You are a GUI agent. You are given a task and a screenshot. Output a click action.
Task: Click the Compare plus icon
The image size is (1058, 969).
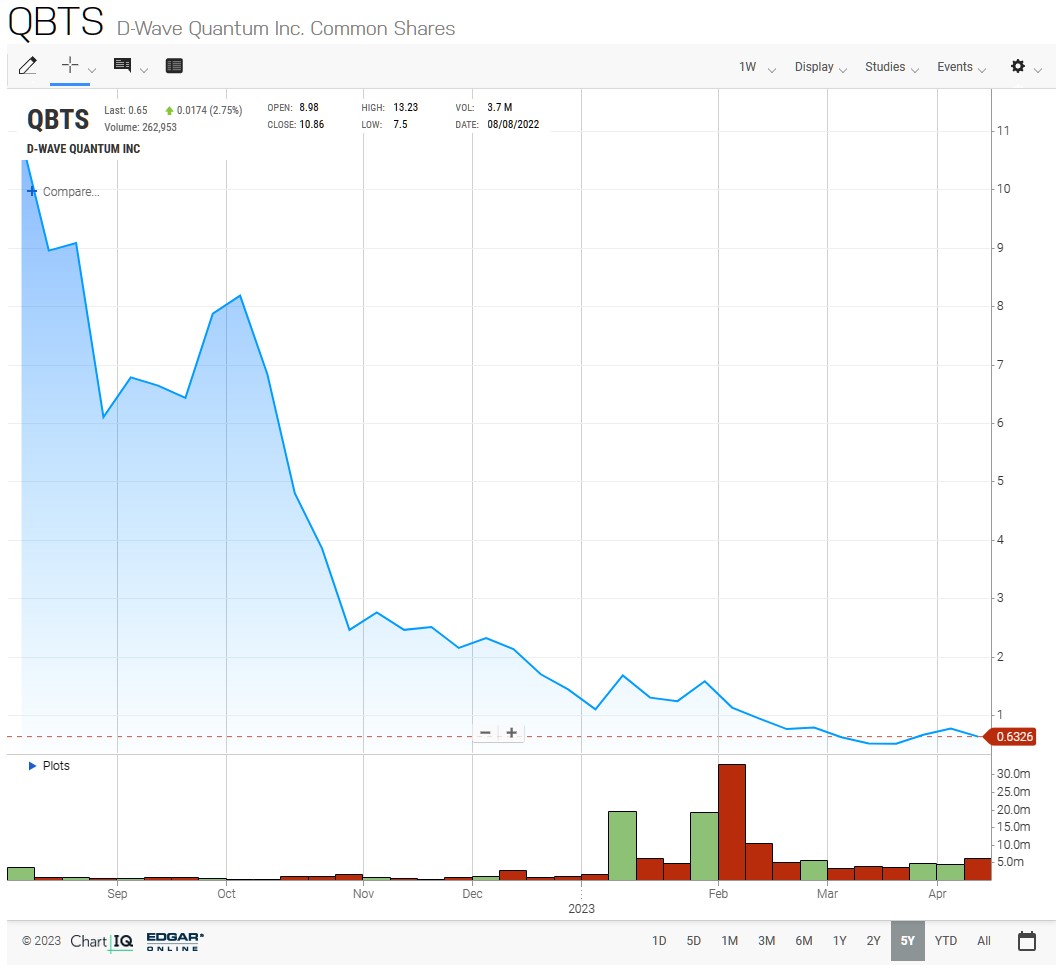click(x=32, y=192)
